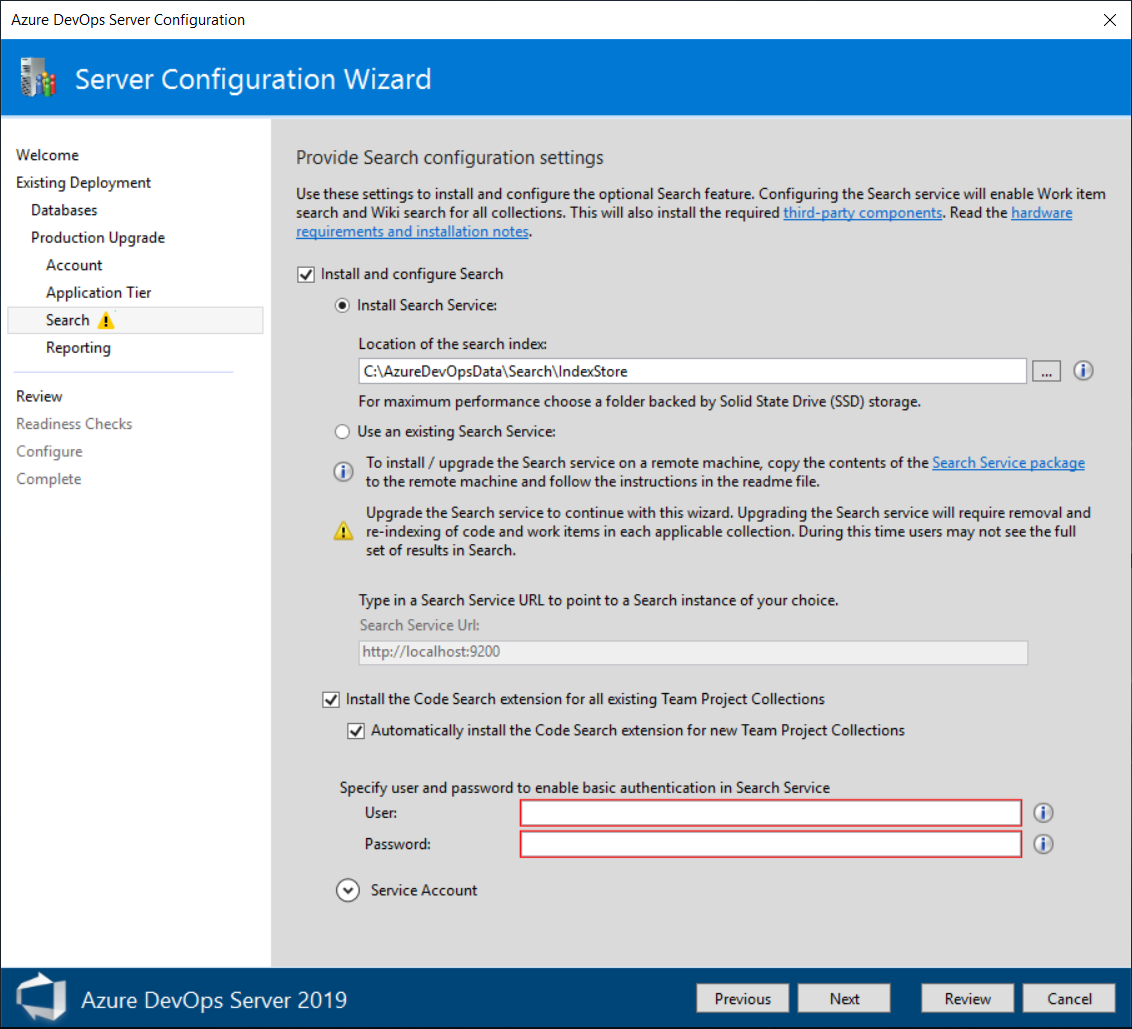
Task: Go to the Reporting step
Action: 78,347
